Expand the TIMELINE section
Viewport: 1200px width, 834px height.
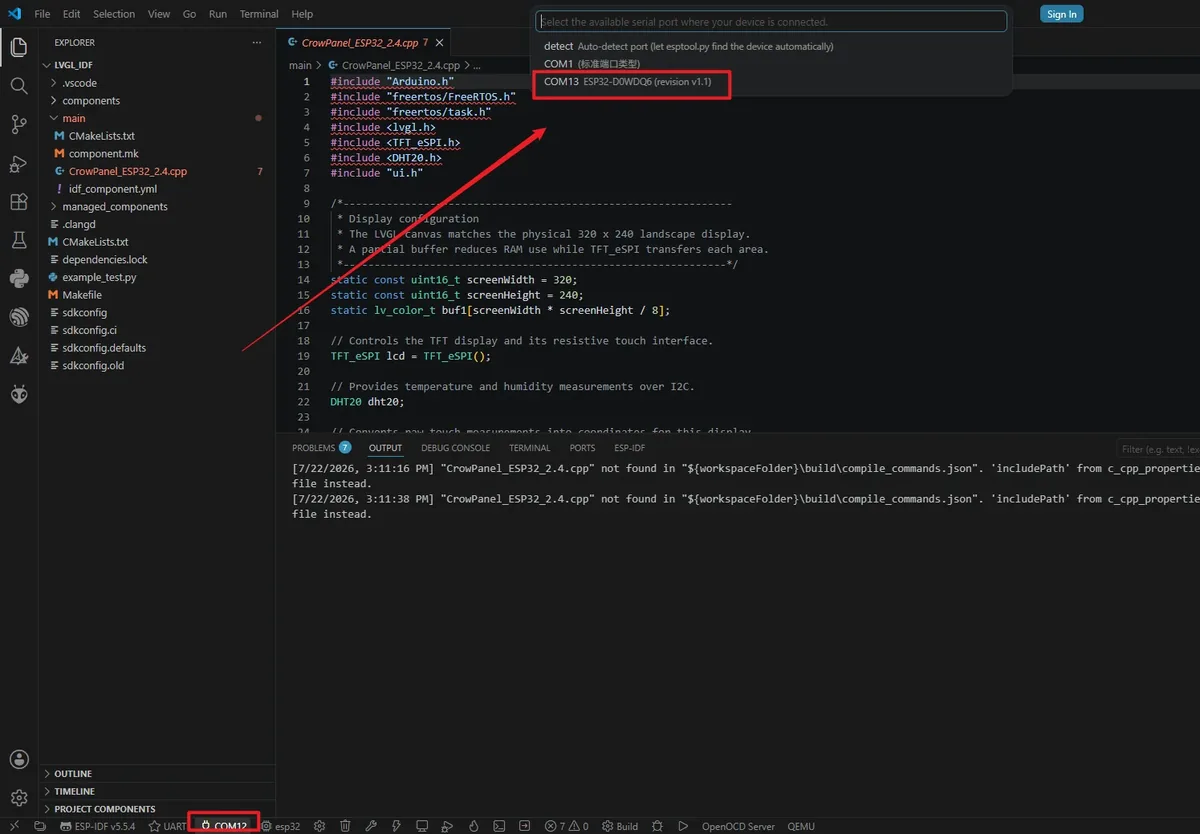tap(157, 791)
